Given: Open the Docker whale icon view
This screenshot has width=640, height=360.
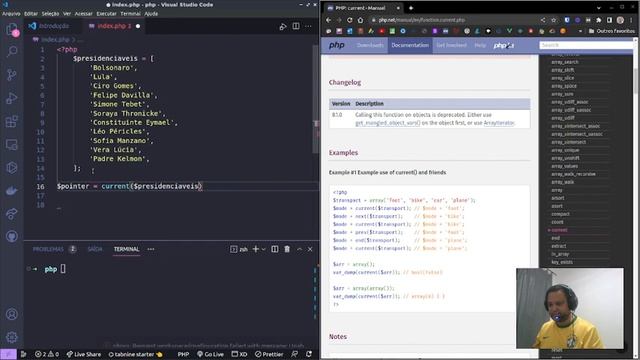Looking at the screenshot, I should pyautogui.click(x=12, y=191).
